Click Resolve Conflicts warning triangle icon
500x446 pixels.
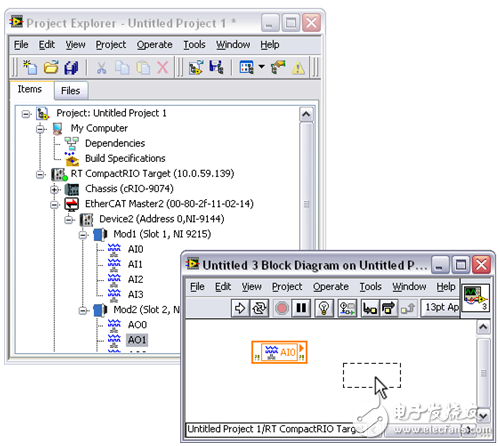(x=298, y=68)
